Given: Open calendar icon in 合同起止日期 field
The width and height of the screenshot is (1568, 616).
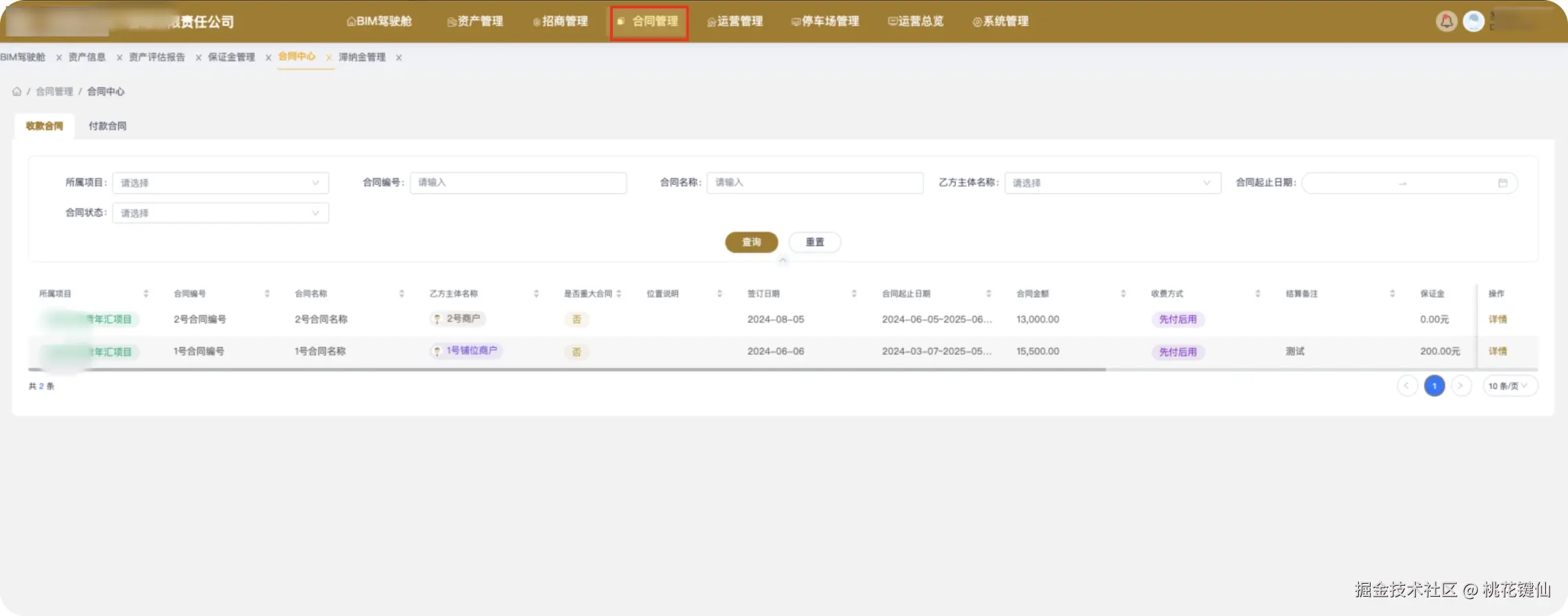Looking at the screenshot, I should [x=1503, y=183].
